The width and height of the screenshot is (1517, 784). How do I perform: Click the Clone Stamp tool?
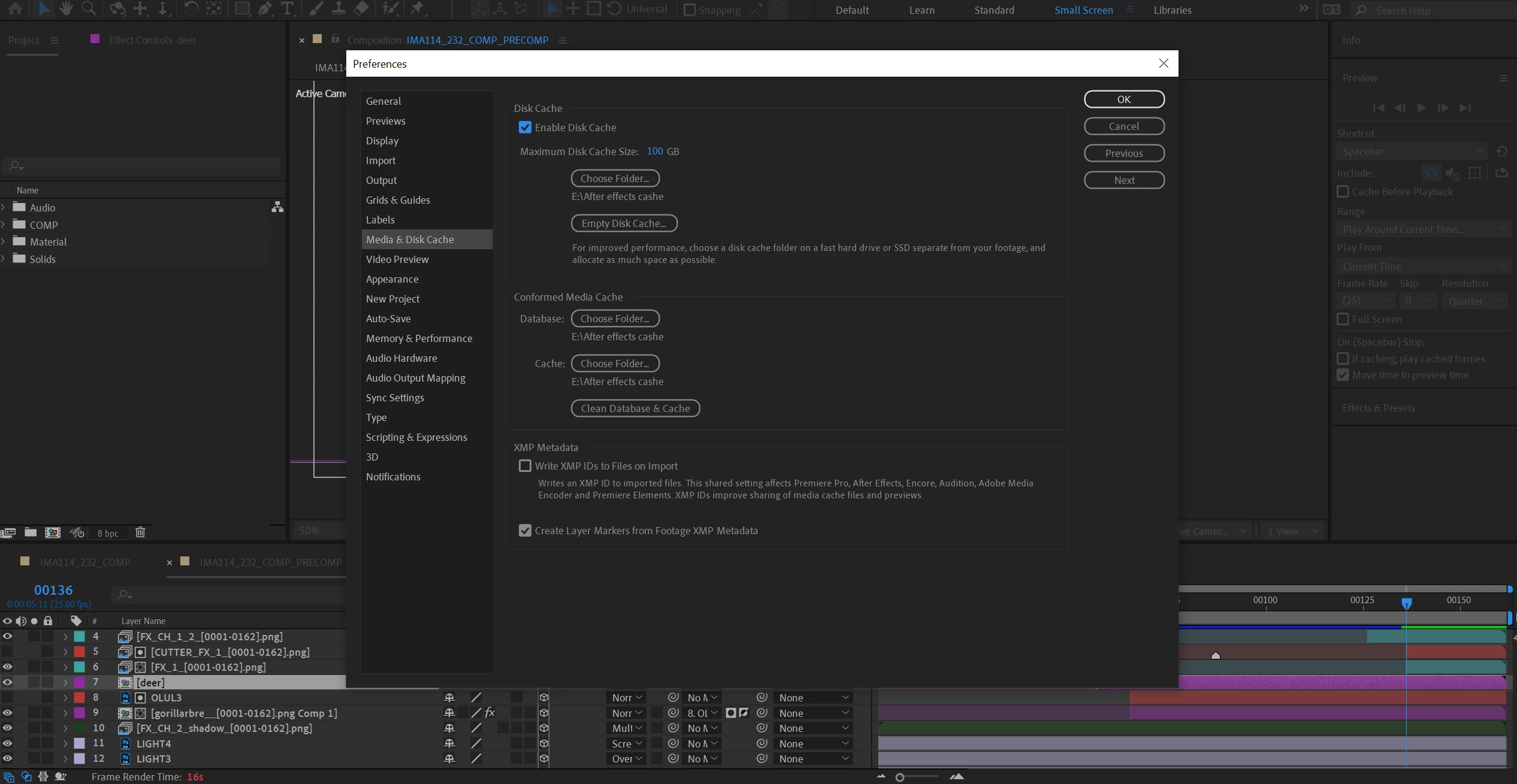pyautogui.click(x=339, y=8)
